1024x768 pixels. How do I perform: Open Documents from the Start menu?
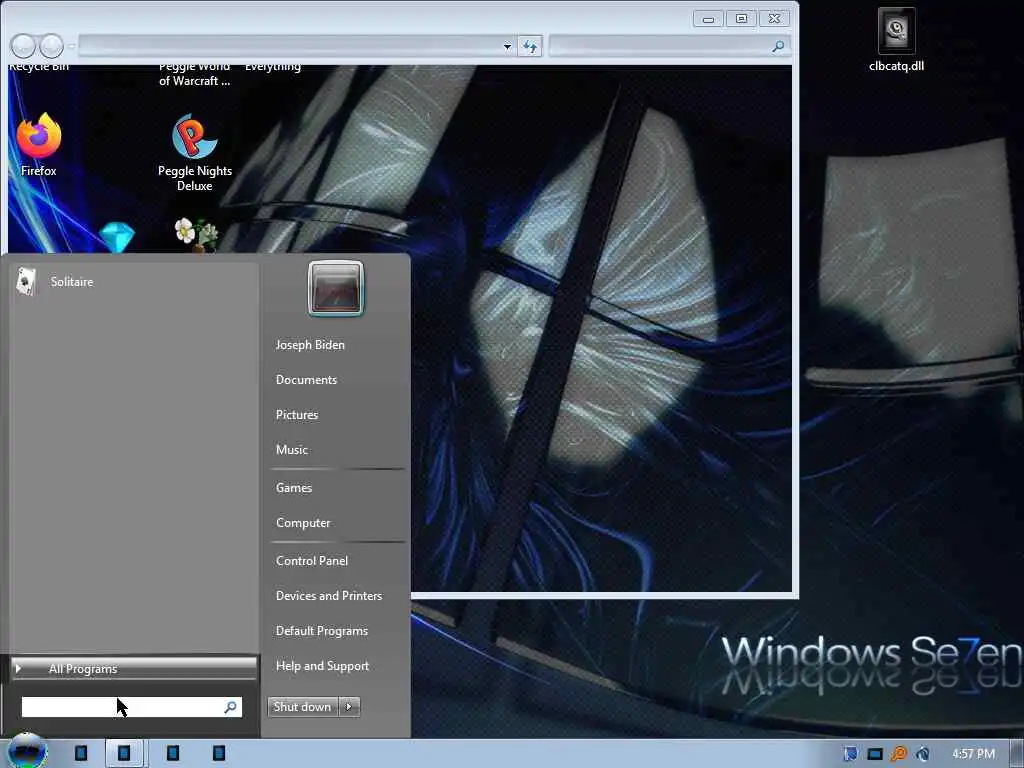pyautogui.click(x=306, y=380)
